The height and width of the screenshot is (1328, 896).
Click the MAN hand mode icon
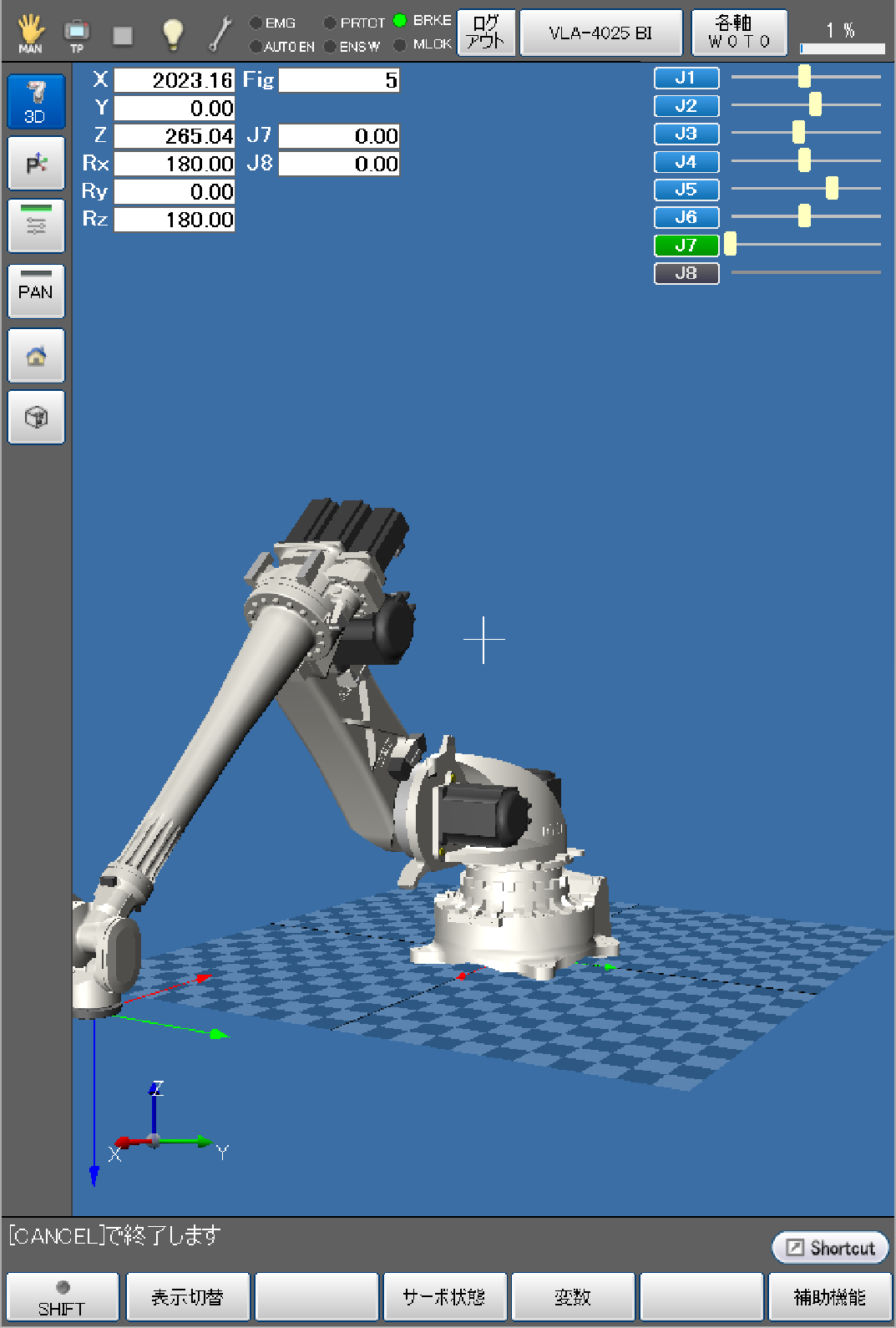[31, 33]
